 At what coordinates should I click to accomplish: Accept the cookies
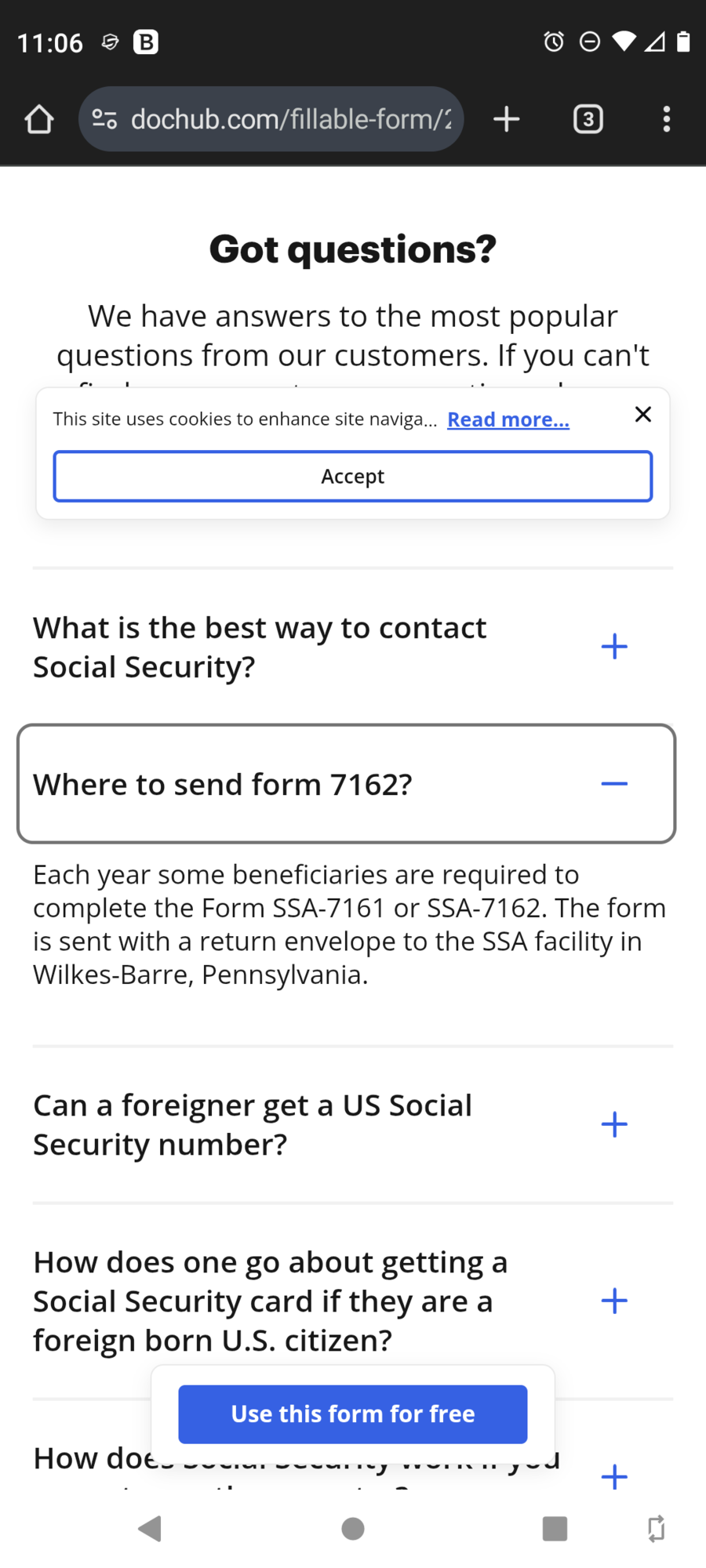pyautogui.click(x=353, y=477)
